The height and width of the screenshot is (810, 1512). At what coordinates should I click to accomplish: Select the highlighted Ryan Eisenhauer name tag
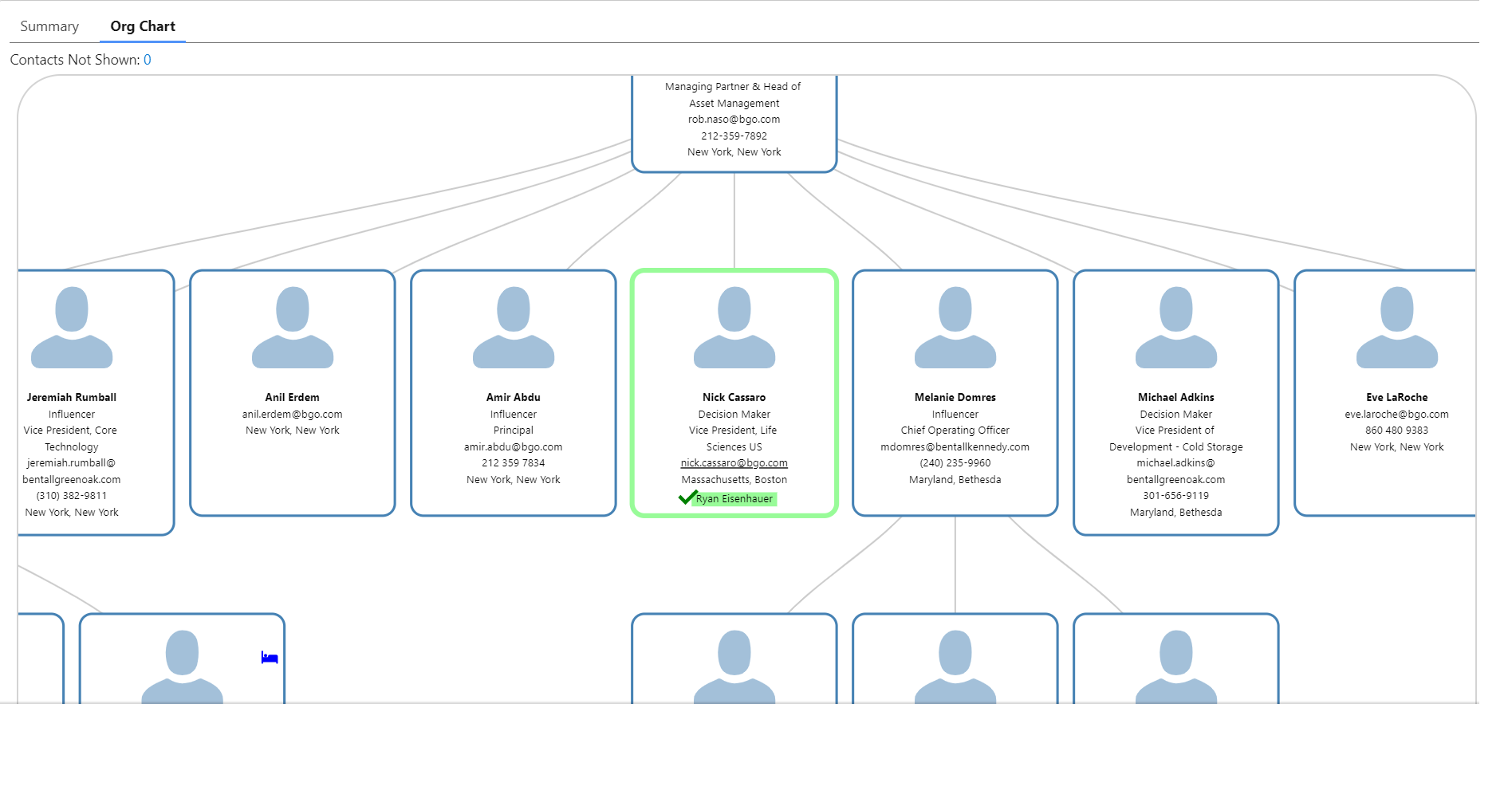coord(735,497)
